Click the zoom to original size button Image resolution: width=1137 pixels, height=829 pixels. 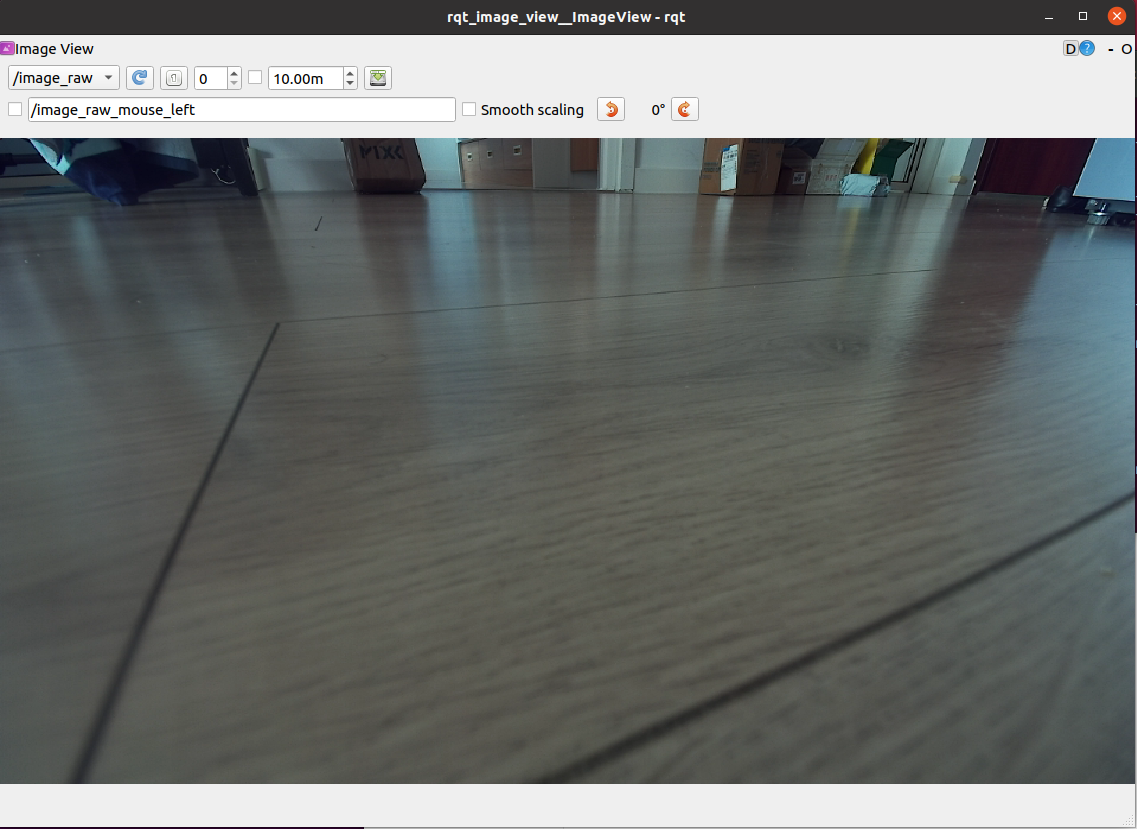[x=174, y=78]
